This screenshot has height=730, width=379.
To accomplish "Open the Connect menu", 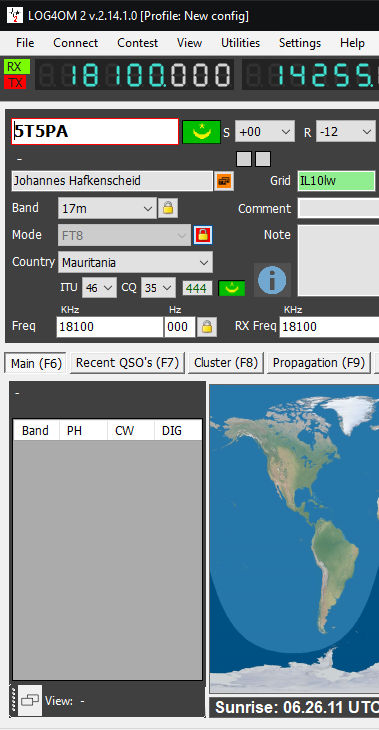I will (75, 43).
